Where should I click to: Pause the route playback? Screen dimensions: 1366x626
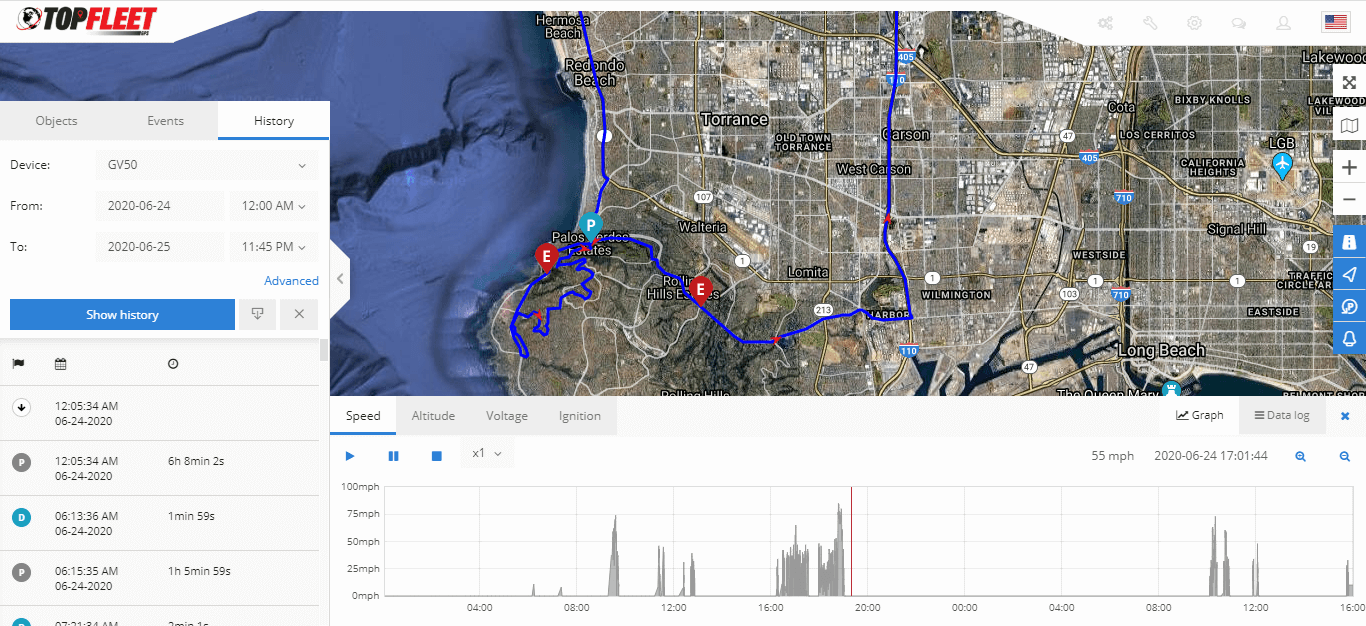(x=393, y=456)
